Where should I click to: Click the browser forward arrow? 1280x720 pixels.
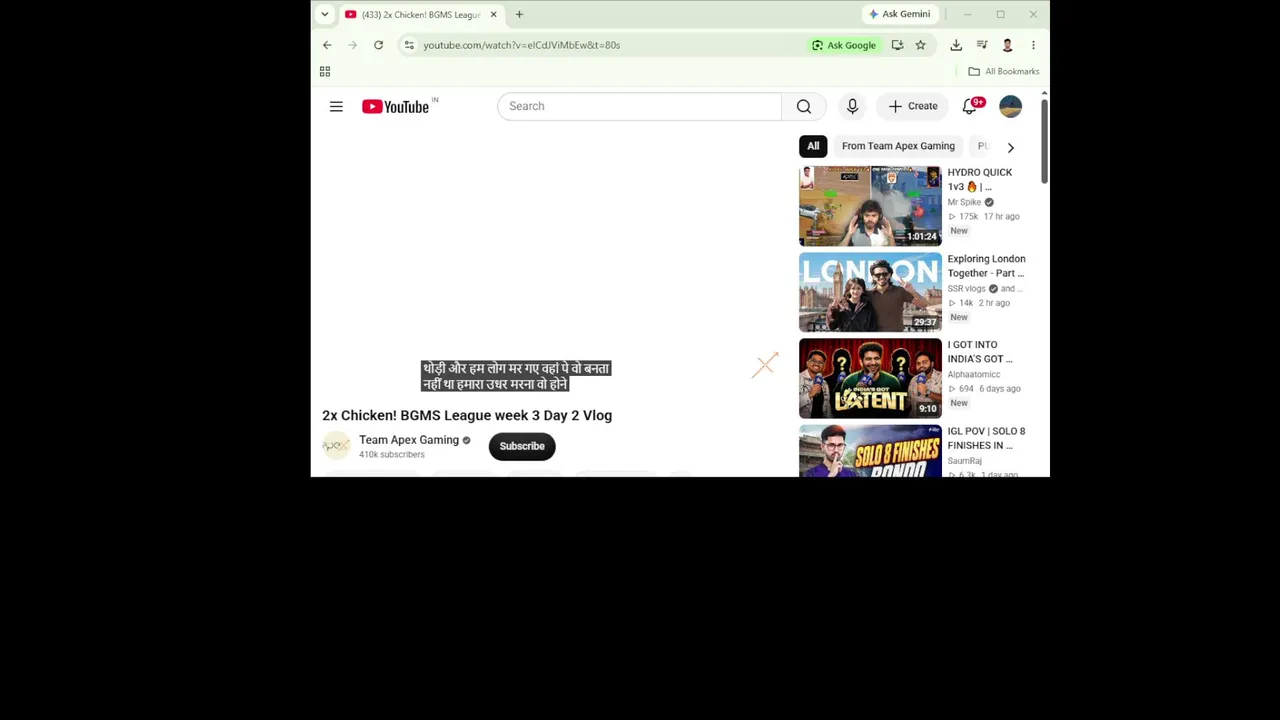(352, 45)
